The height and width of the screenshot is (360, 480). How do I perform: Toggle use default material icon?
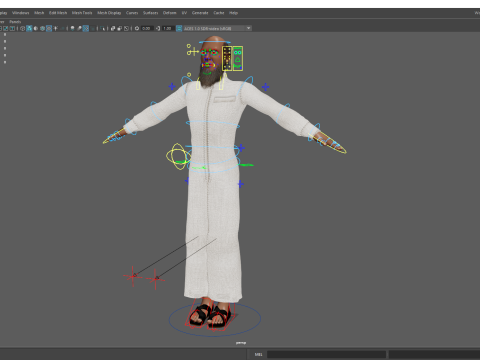click(36, 28)
